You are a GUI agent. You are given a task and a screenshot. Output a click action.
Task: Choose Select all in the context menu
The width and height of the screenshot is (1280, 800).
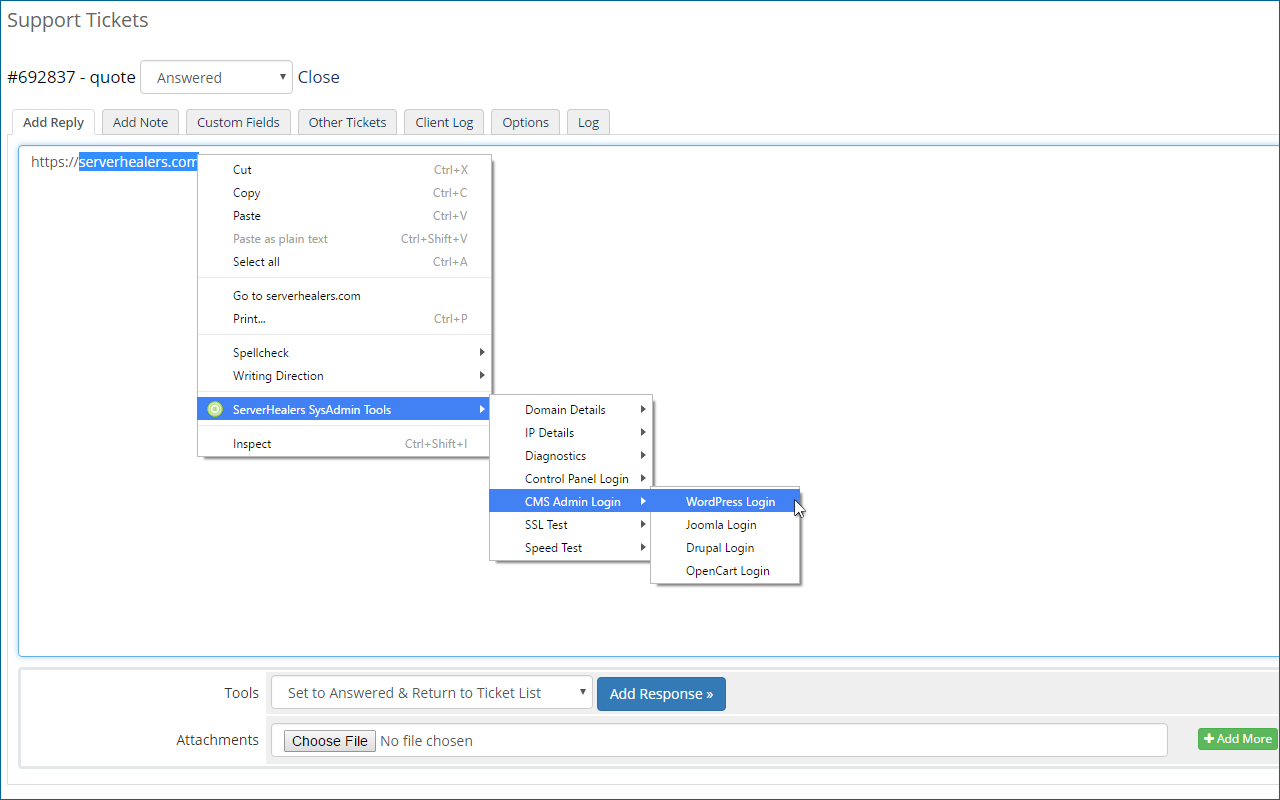344,262
